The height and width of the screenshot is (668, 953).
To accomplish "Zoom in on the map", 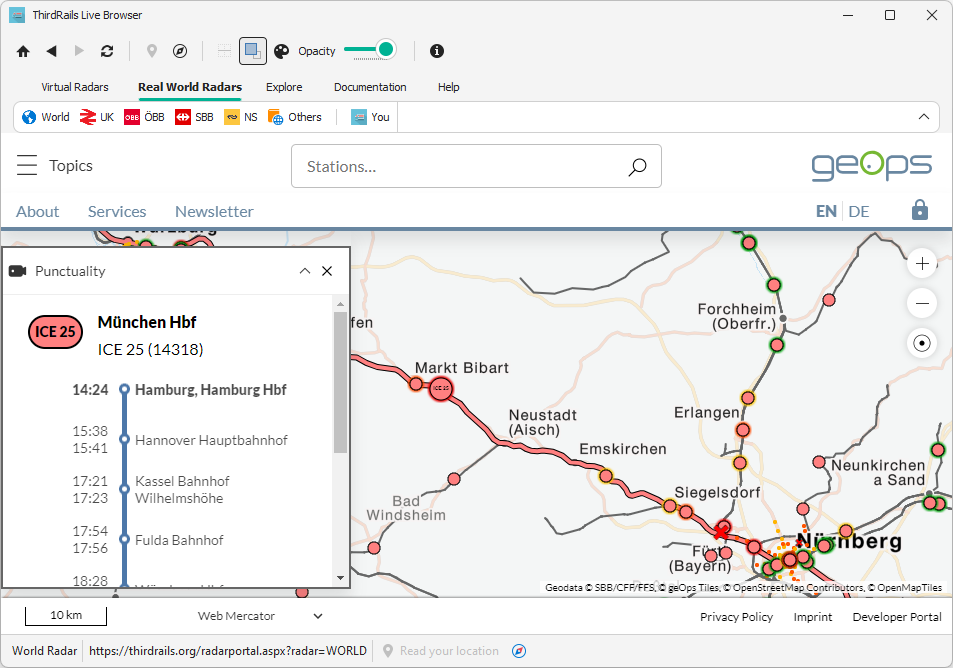I will pos(922,264).
